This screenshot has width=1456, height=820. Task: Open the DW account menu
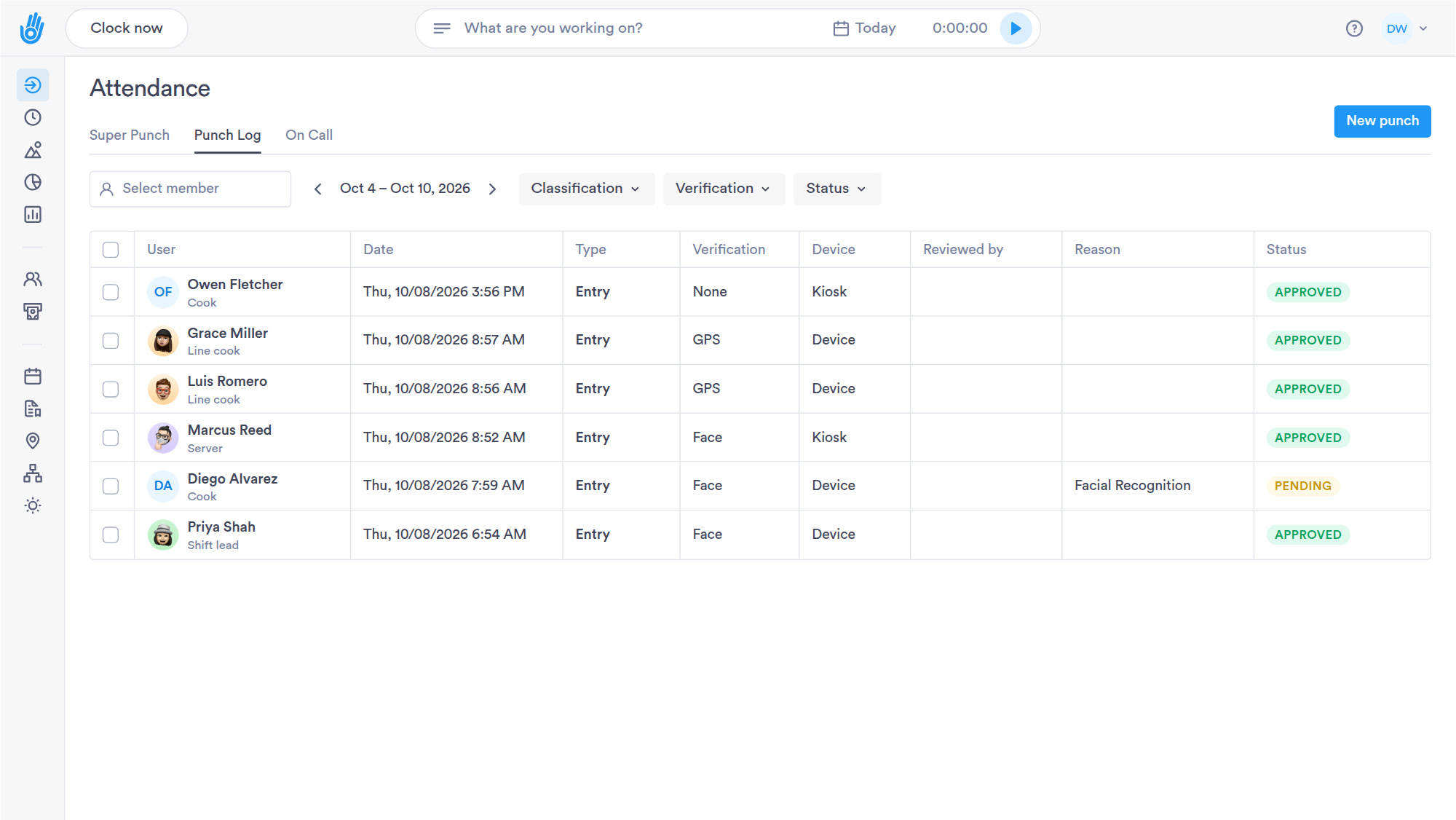click(x=1406, y=28)
